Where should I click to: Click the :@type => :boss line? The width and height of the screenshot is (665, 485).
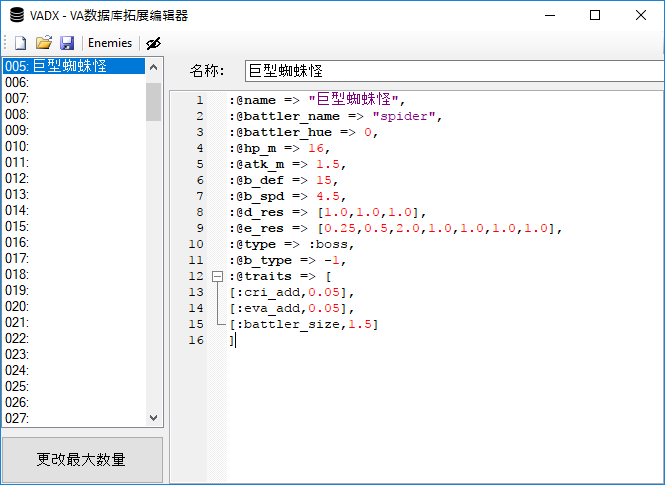[x=291, y=245]
